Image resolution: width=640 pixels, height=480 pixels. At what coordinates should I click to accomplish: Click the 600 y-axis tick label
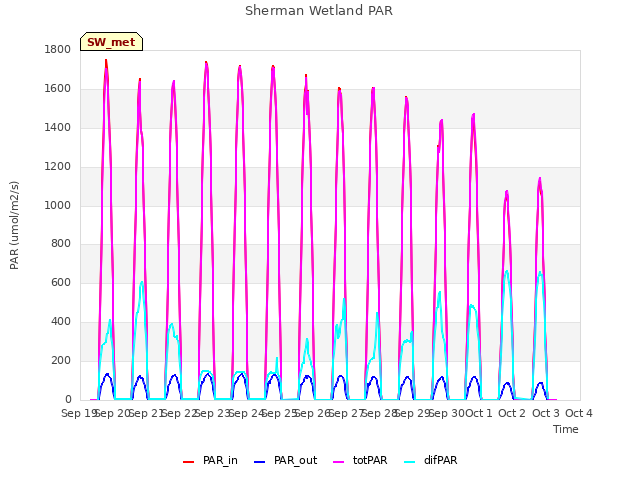coord(61,283)
